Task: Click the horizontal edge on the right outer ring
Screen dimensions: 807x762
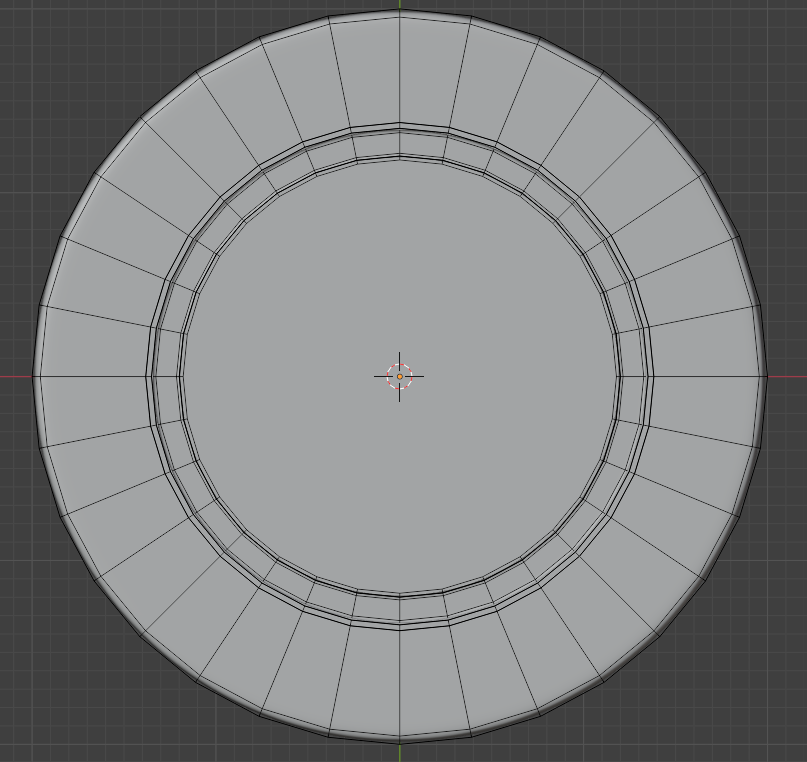Action: coord(708,377)
